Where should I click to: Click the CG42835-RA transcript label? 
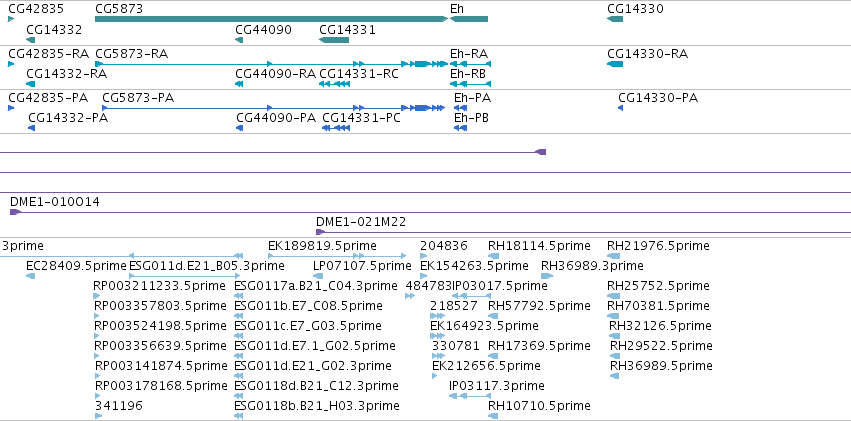click(x=49, y=54)
